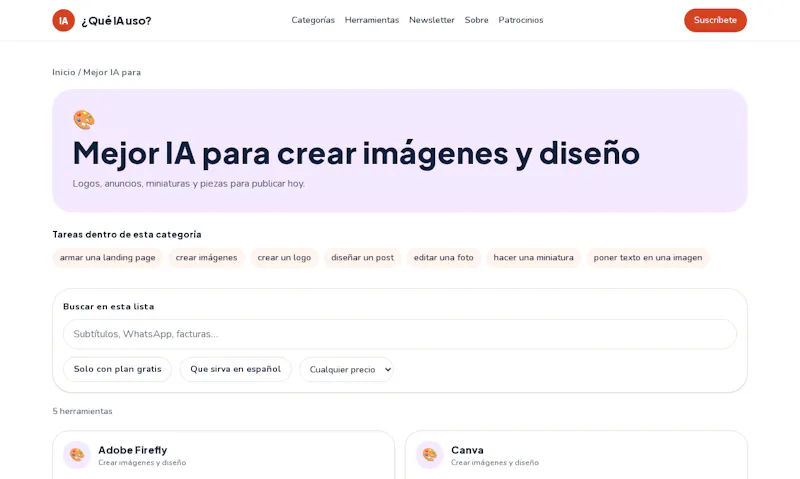This screenshot has width=800, height=479.
Task: Click the '5 herramientas' count text
Action: [x=82, y=411]
